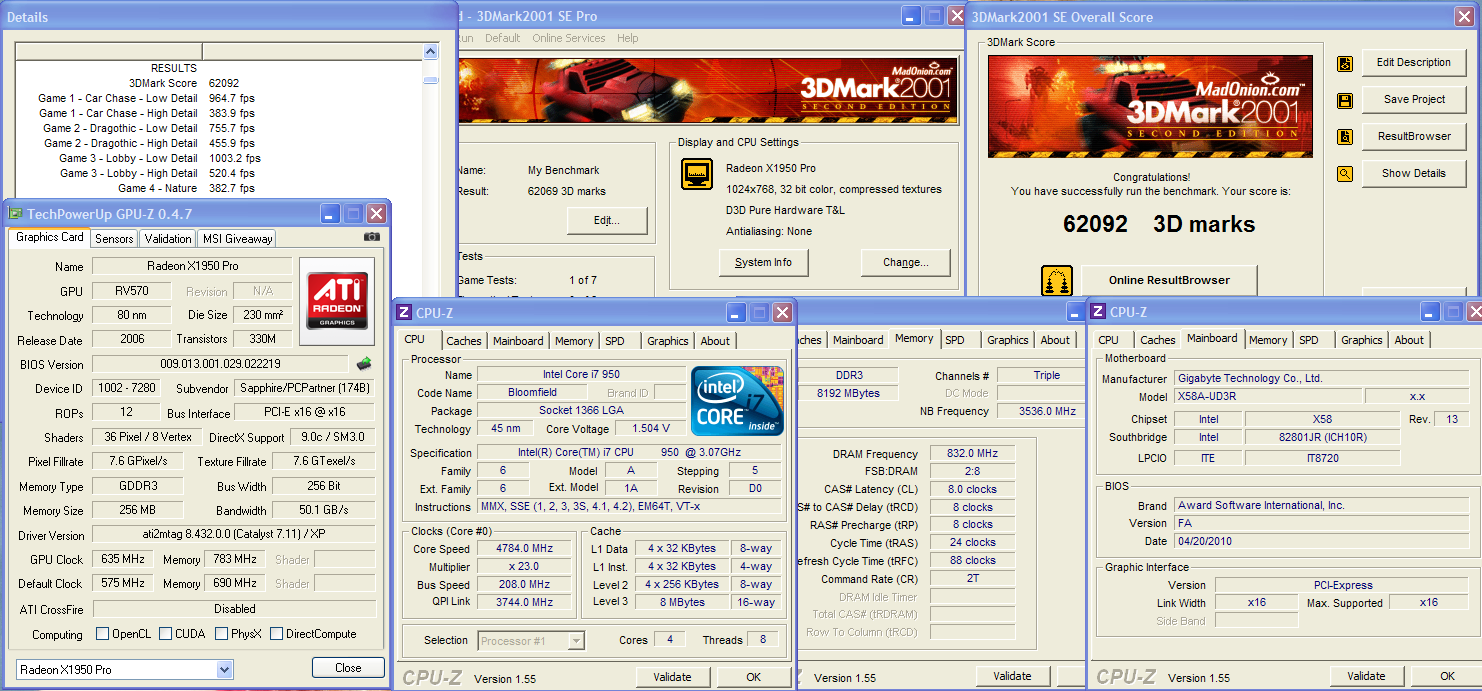1482x691 pixels.
Task: Click the Edit Description button
Action: (1413, 62)
